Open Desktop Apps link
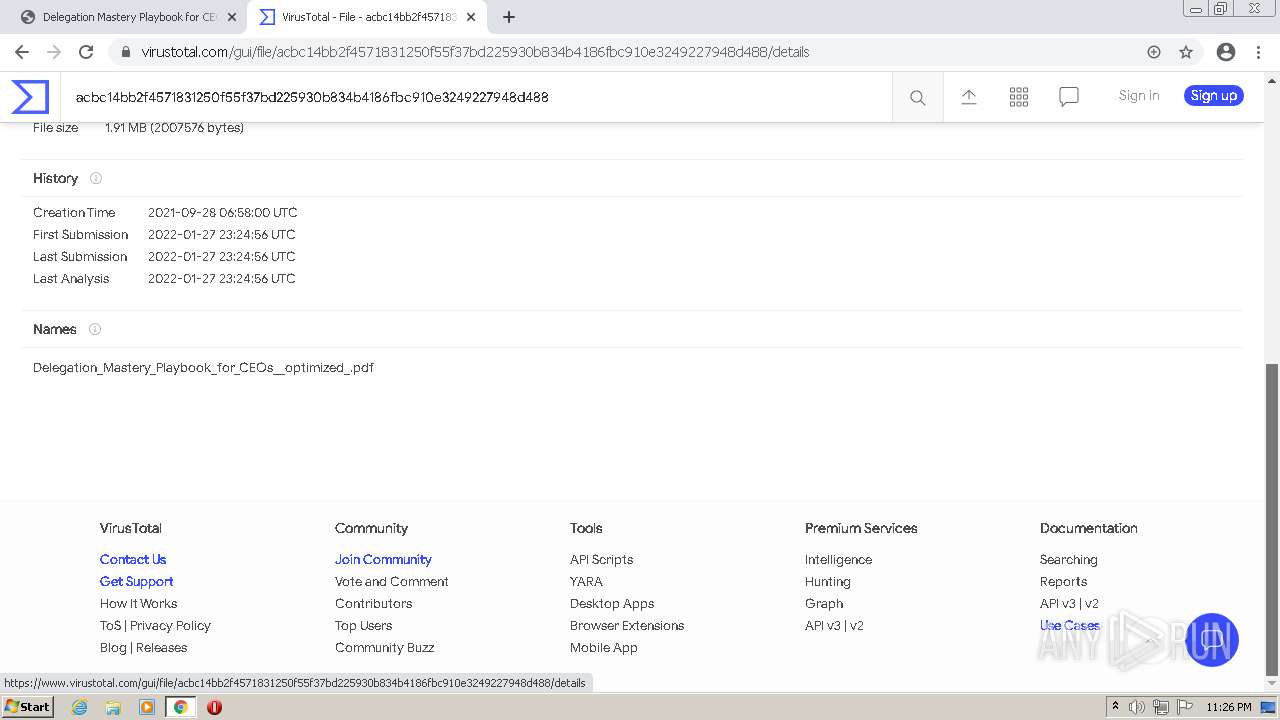Viewport: 1280px width, 720px height. click(612, 604)
